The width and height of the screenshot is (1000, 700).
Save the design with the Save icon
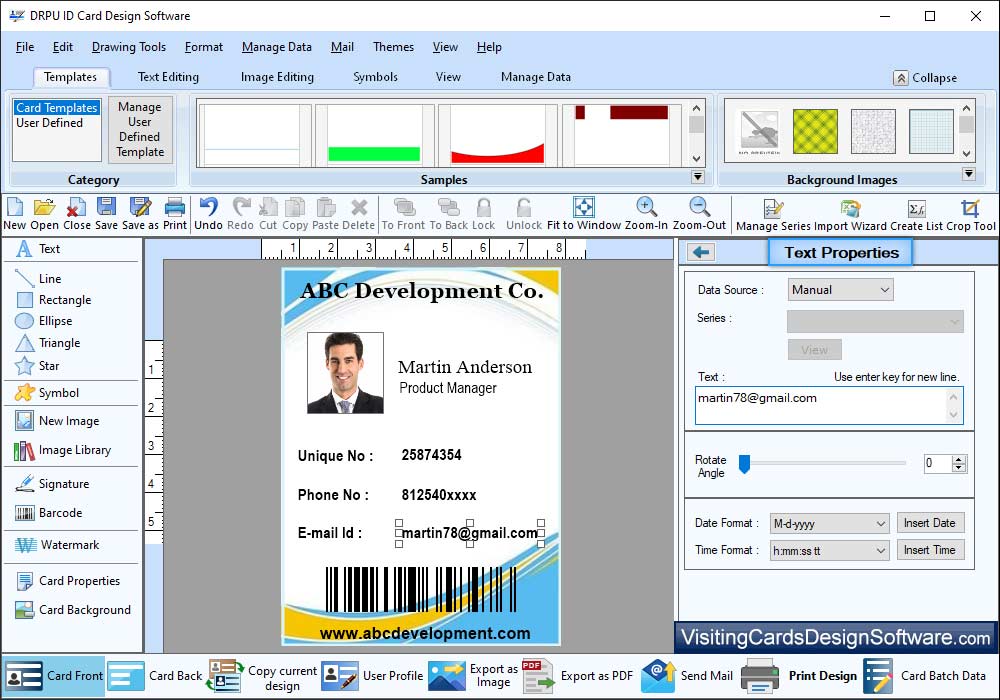point(107,214)
